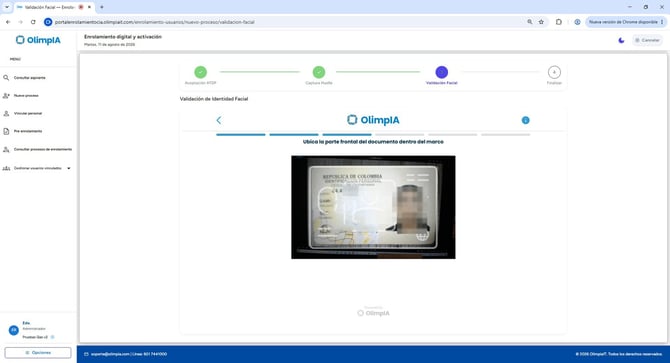Open Nuevo proceso in the sidebar menu
This screenshot has width=670, height=363.
click(26, 96)
